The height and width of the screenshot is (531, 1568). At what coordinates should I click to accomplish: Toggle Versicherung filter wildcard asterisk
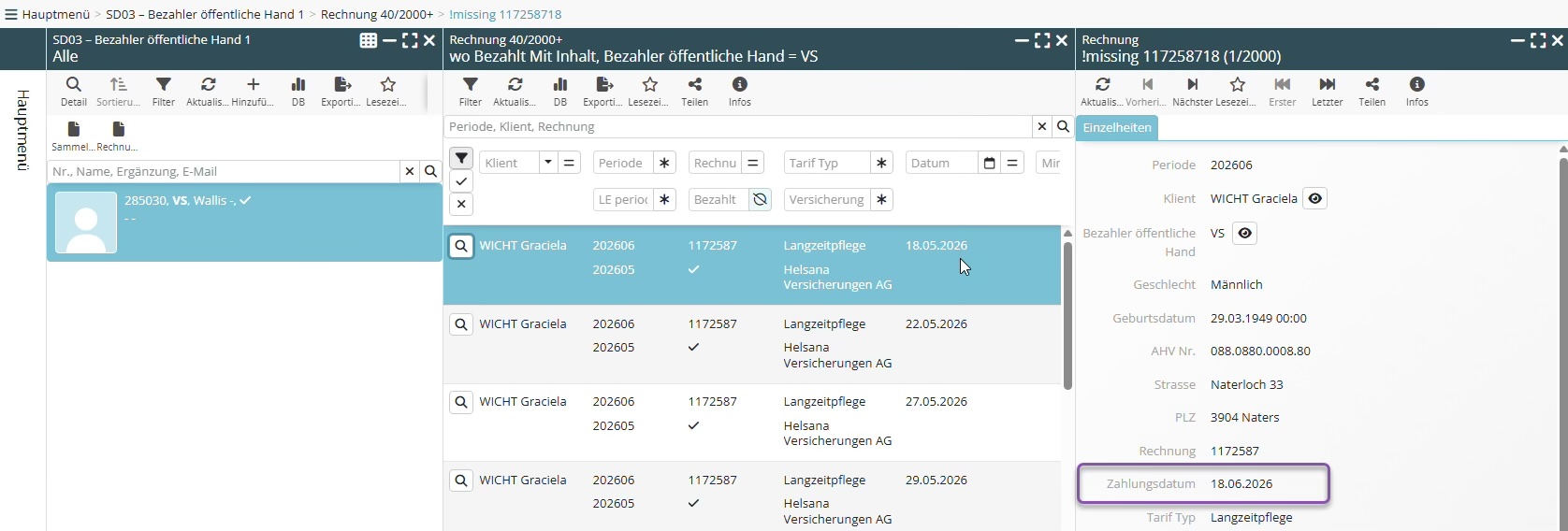click(x=881, y=200)
